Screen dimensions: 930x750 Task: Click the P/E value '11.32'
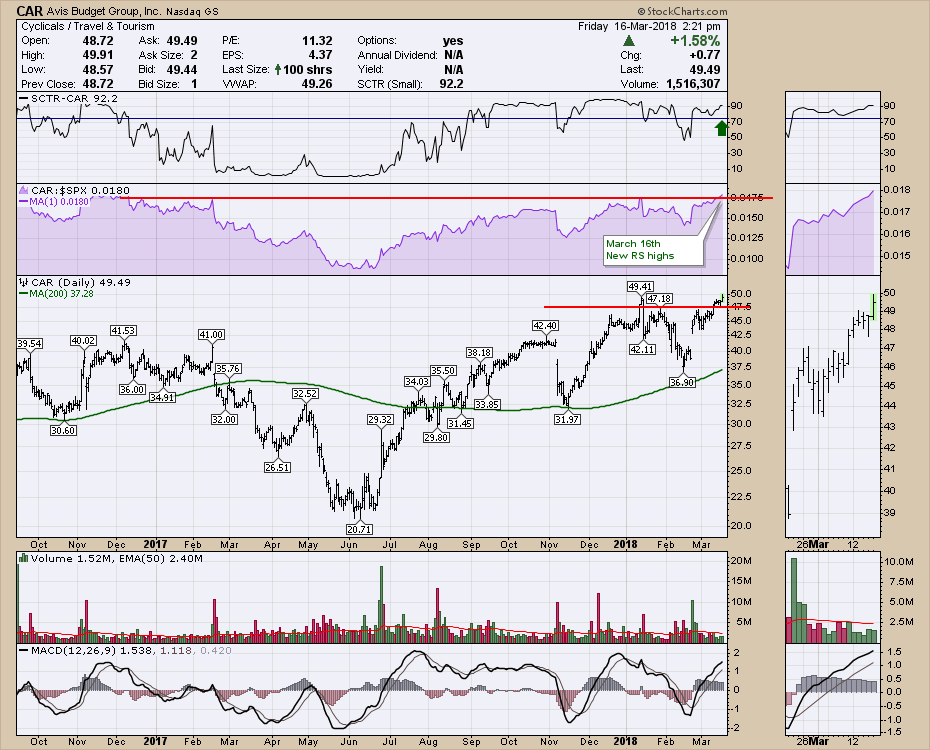(x=317, y=41)
